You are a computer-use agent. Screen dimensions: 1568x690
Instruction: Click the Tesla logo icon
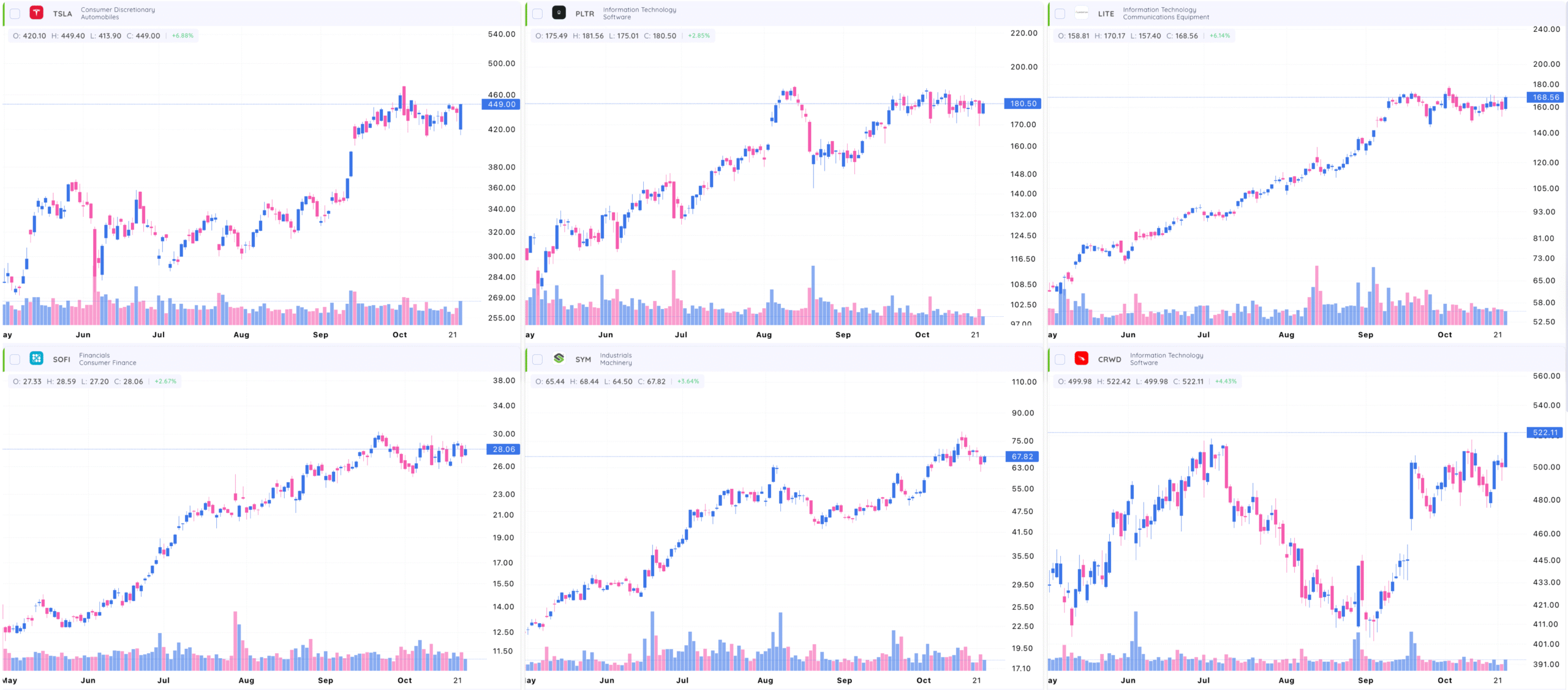(x=37, y=13)
